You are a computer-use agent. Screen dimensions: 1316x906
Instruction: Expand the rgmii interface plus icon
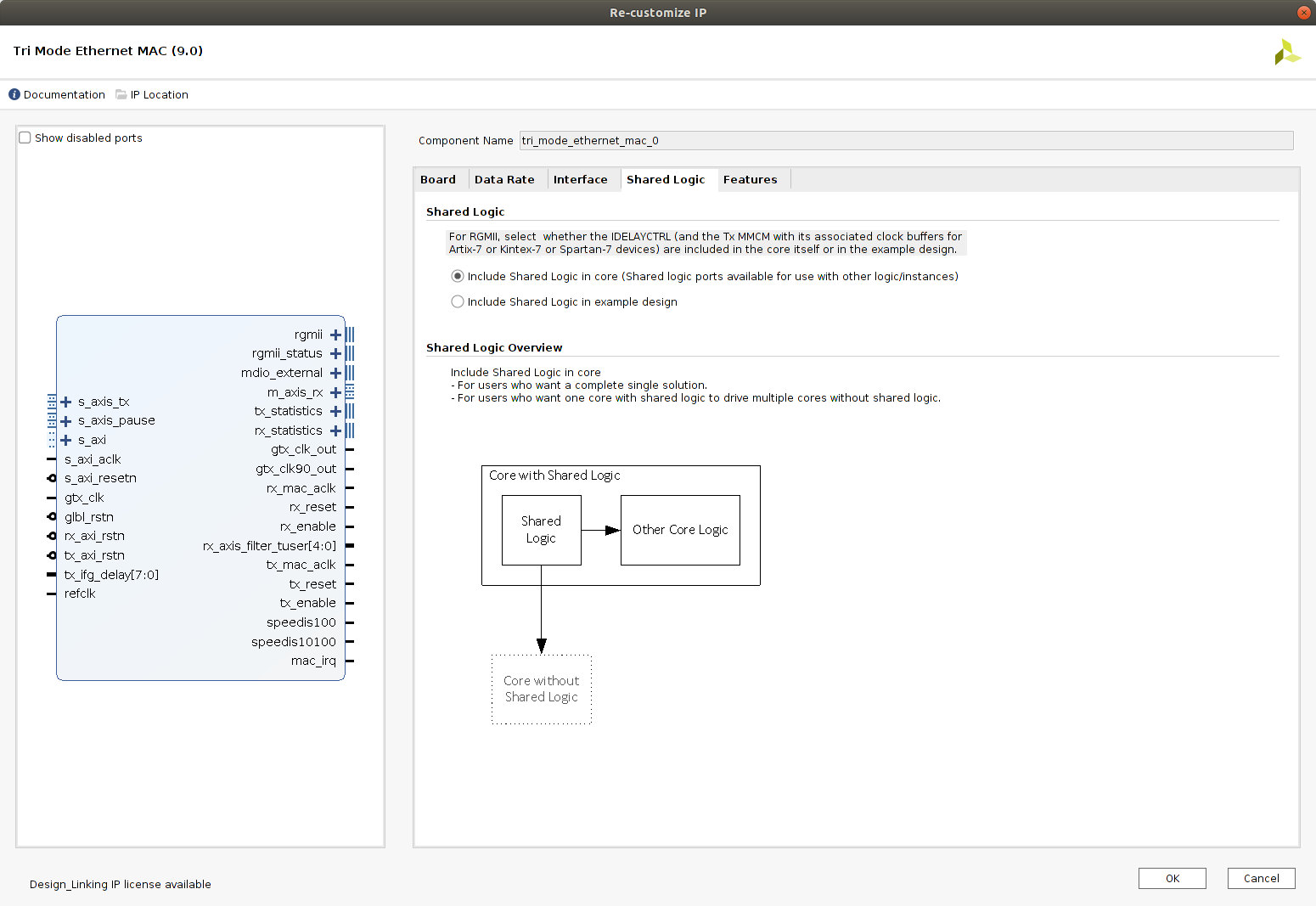pos(335,335)
